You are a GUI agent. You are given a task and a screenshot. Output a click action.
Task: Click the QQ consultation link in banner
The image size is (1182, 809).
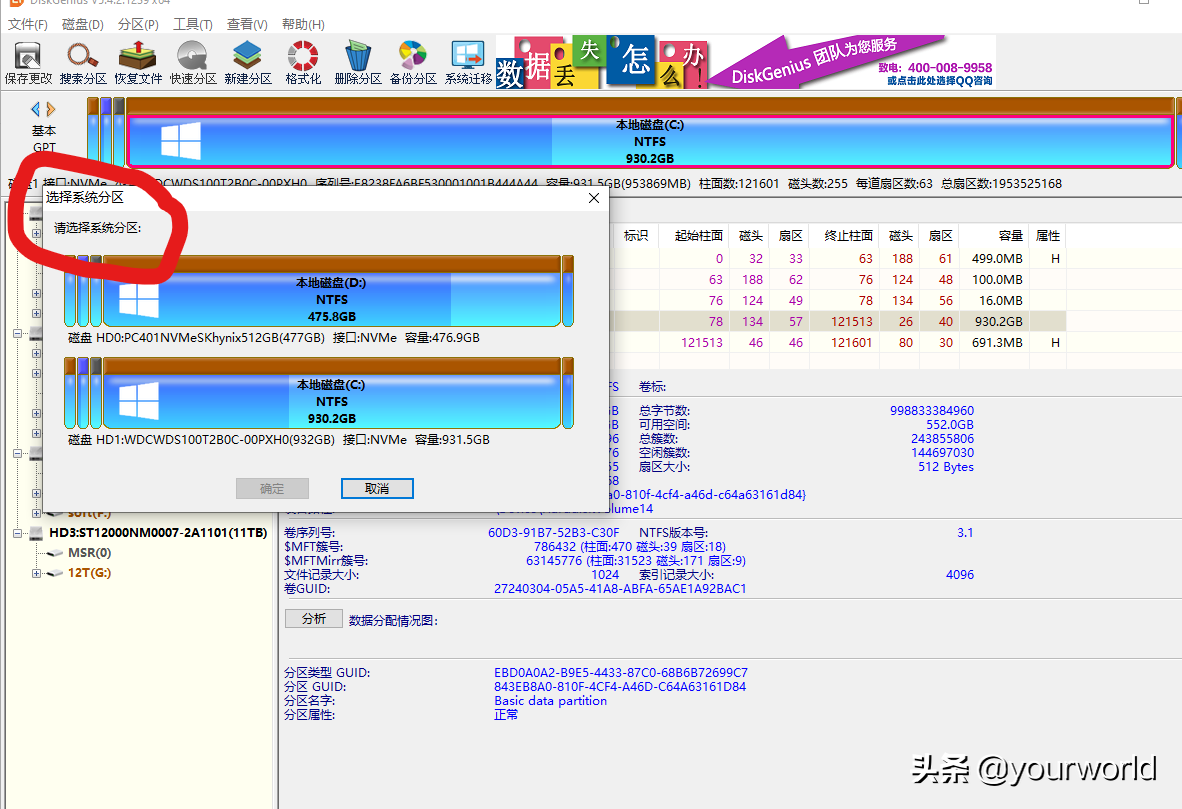pyautogui.click(x=939, y=81)
